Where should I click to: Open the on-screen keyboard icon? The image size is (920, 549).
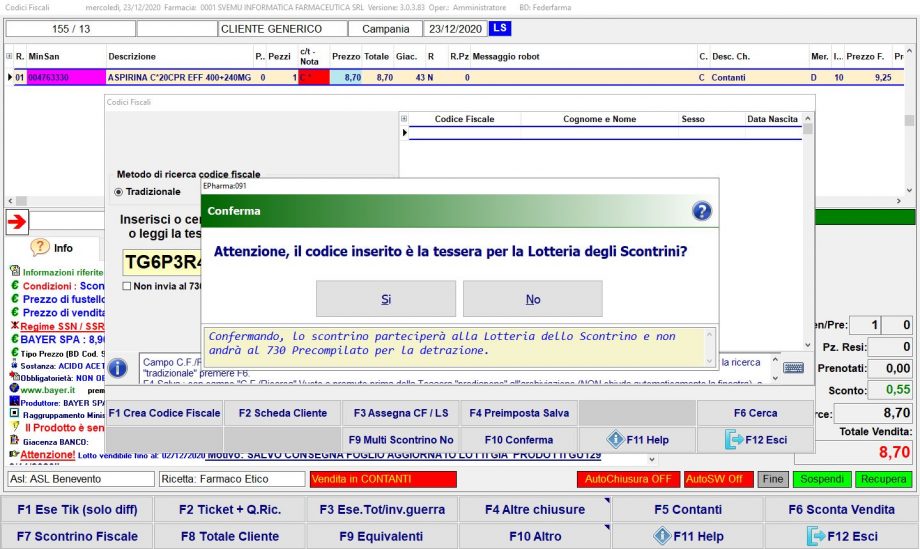[794, 368]
